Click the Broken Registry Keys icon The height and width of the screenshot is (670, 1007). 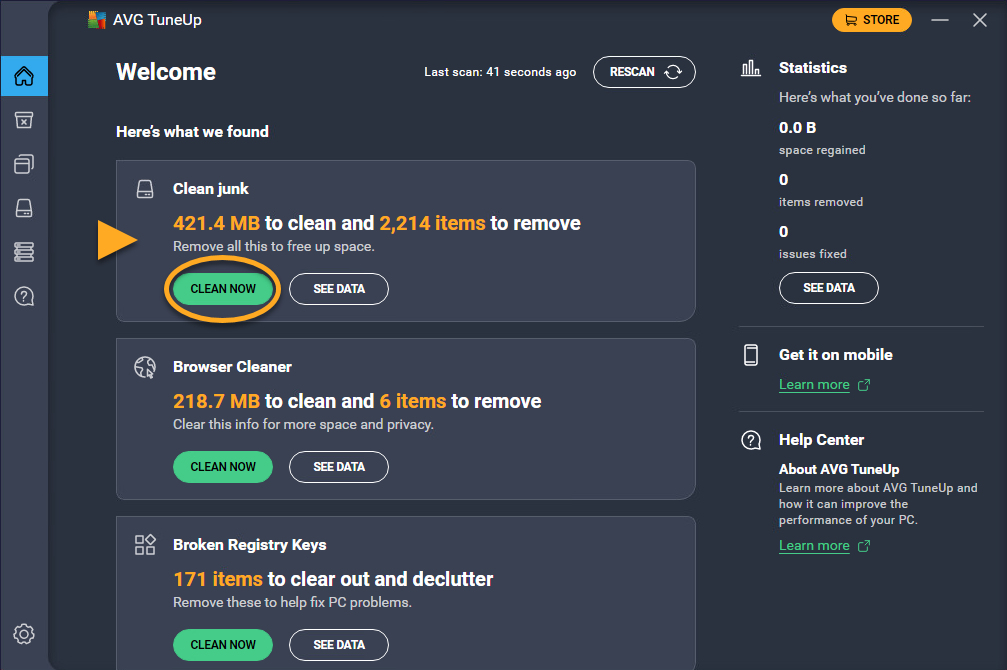(x=145, y=545)
